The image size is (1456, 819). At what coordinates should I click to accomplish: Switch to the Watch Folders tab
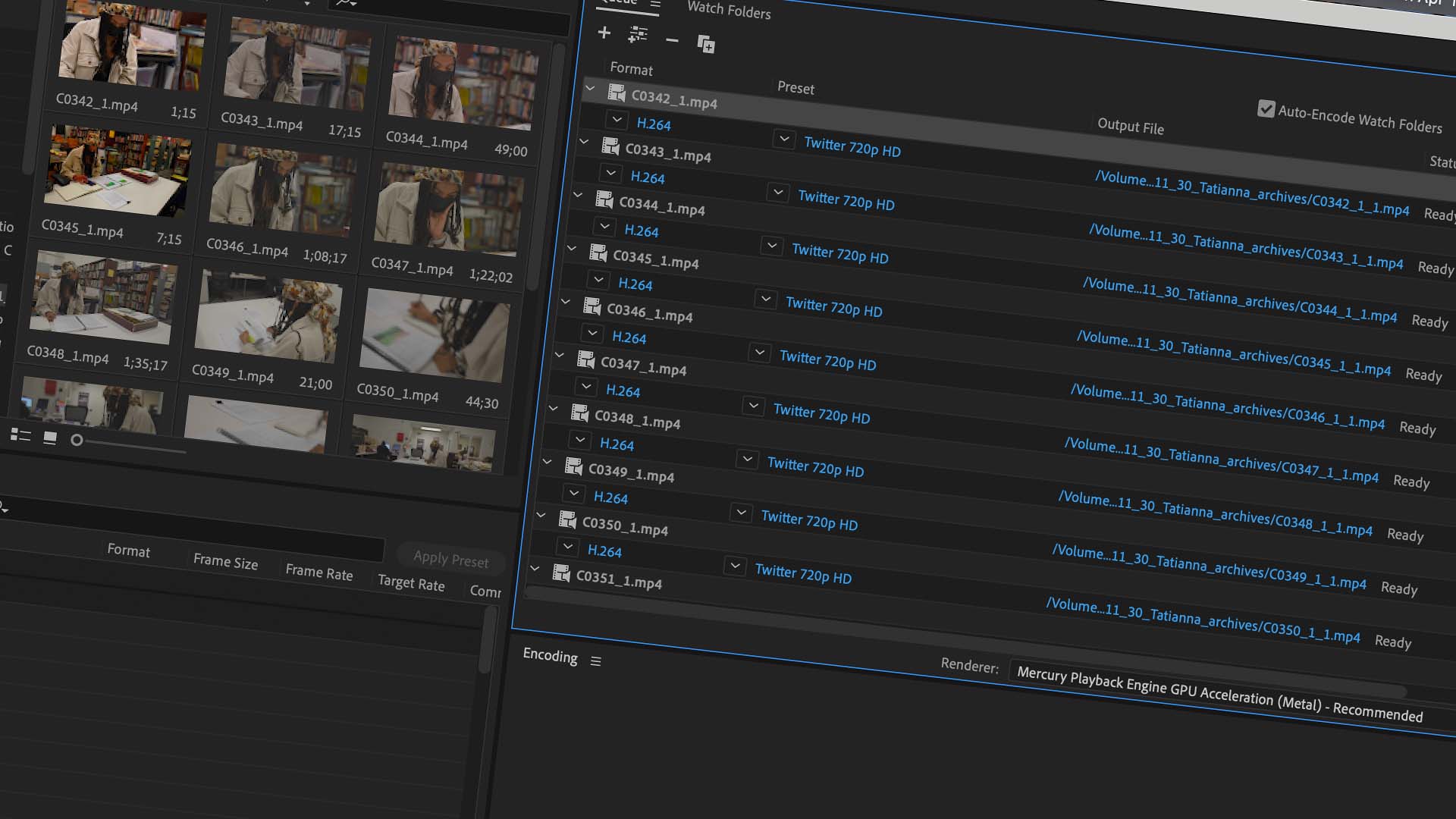[728, 10]
